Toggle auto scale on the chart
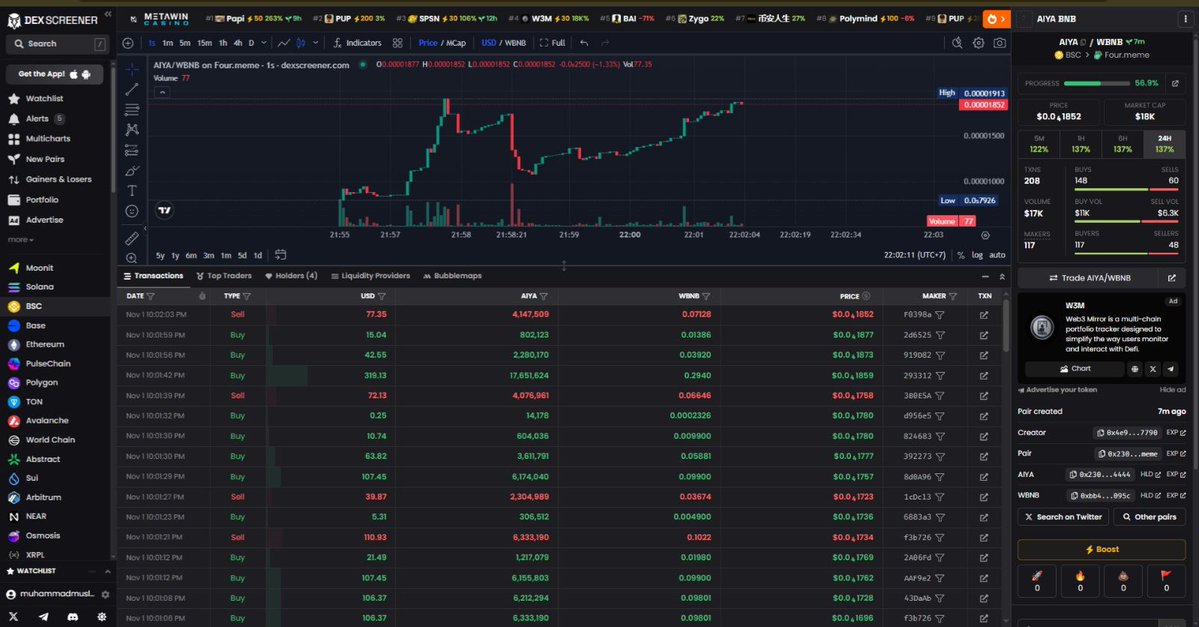 point(997,255)
